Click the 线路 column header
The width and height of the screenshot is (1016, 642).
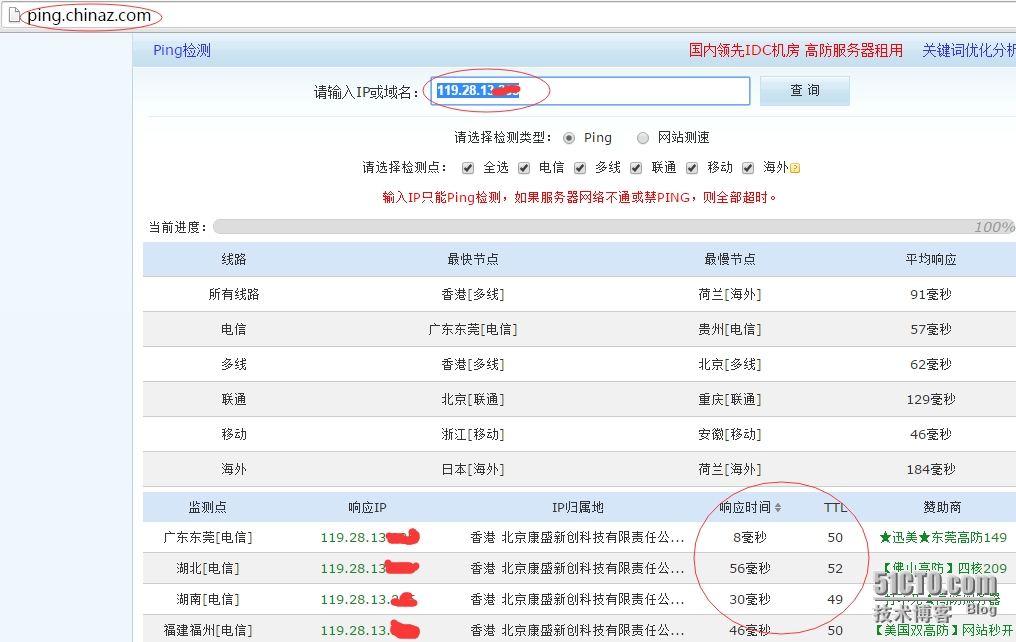coord(234,259)
